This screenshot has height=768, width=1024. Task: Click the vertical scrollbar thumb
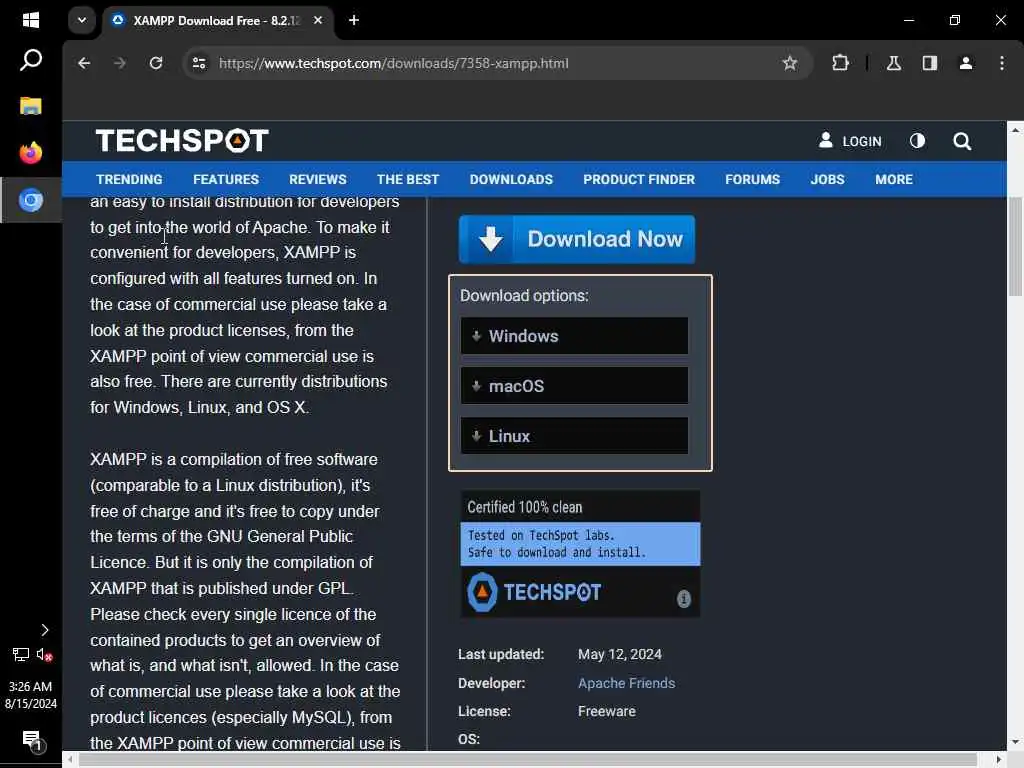point(1015,247)
